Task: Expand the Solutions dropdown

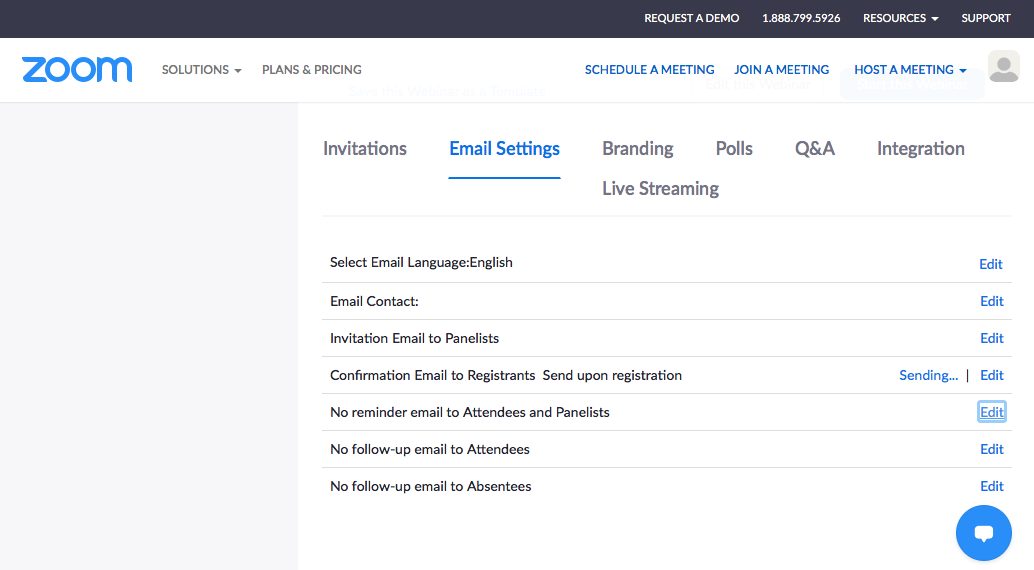Action: [201, 70]
